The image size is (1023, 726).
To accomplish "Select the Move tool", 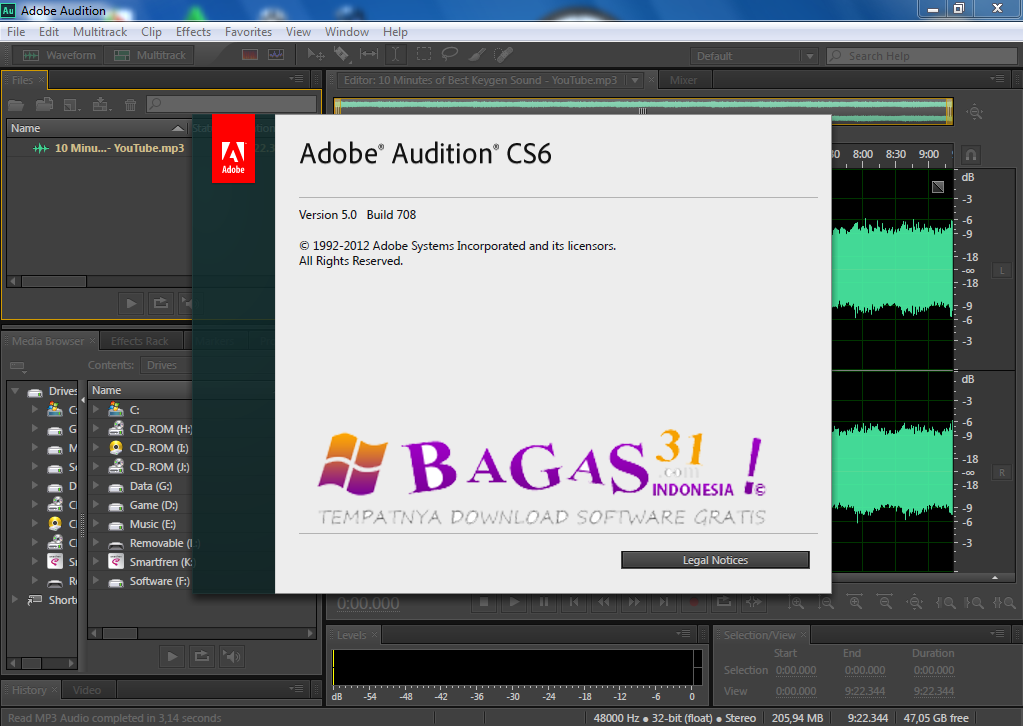I will click(x=316, y=55).
